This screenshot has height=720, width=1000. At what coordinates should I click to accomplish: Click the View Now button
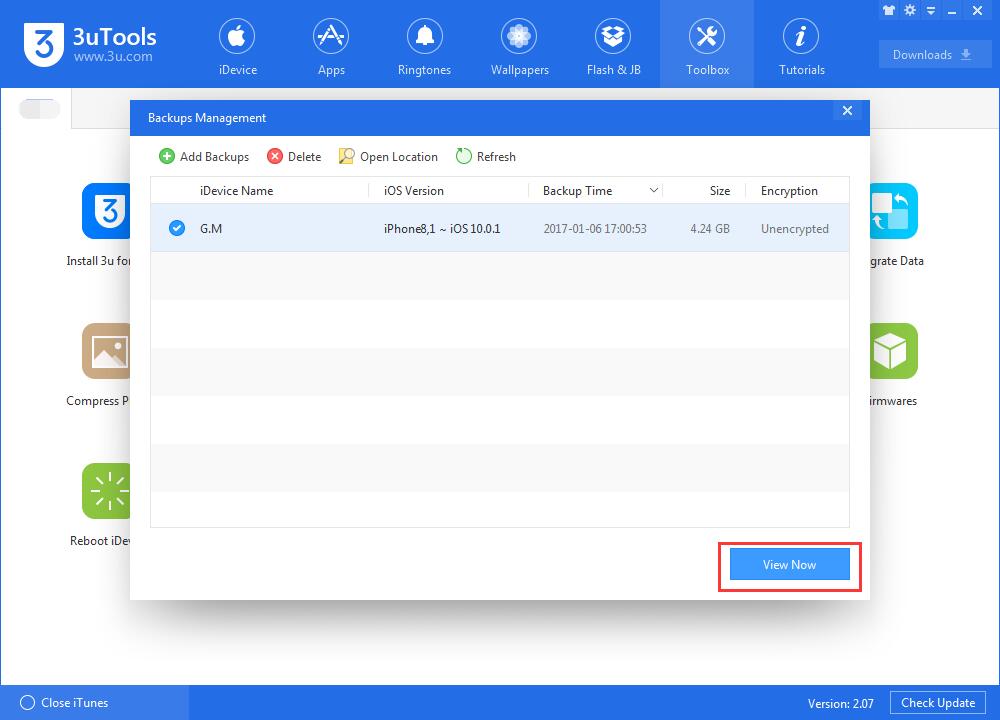tap(790, 564)
